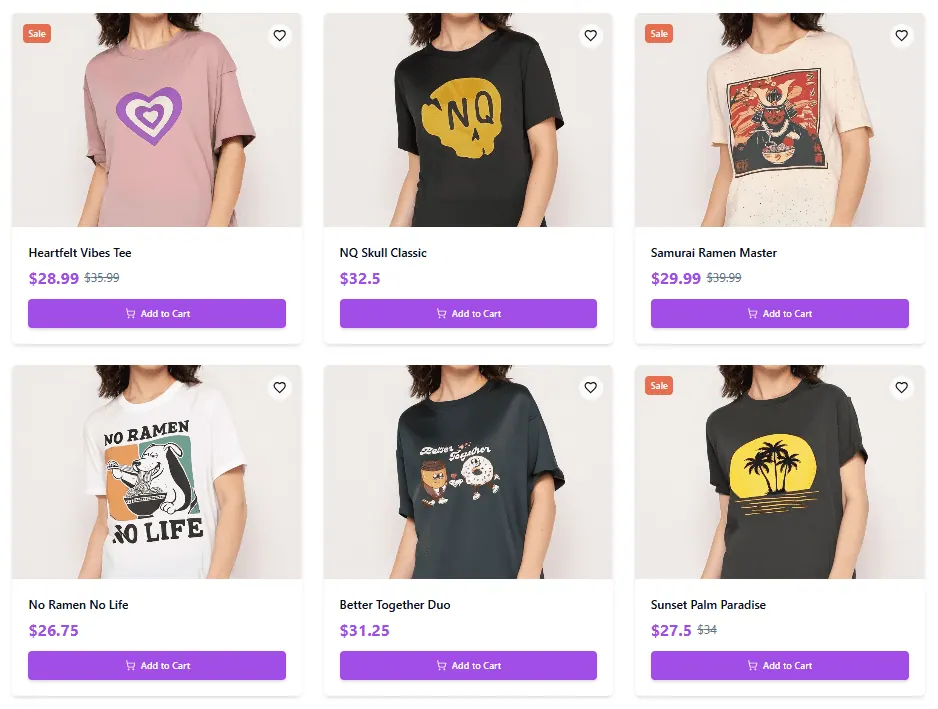Click the Sale badge on Heartfelt Vibes Tee

tap(37, 34)
